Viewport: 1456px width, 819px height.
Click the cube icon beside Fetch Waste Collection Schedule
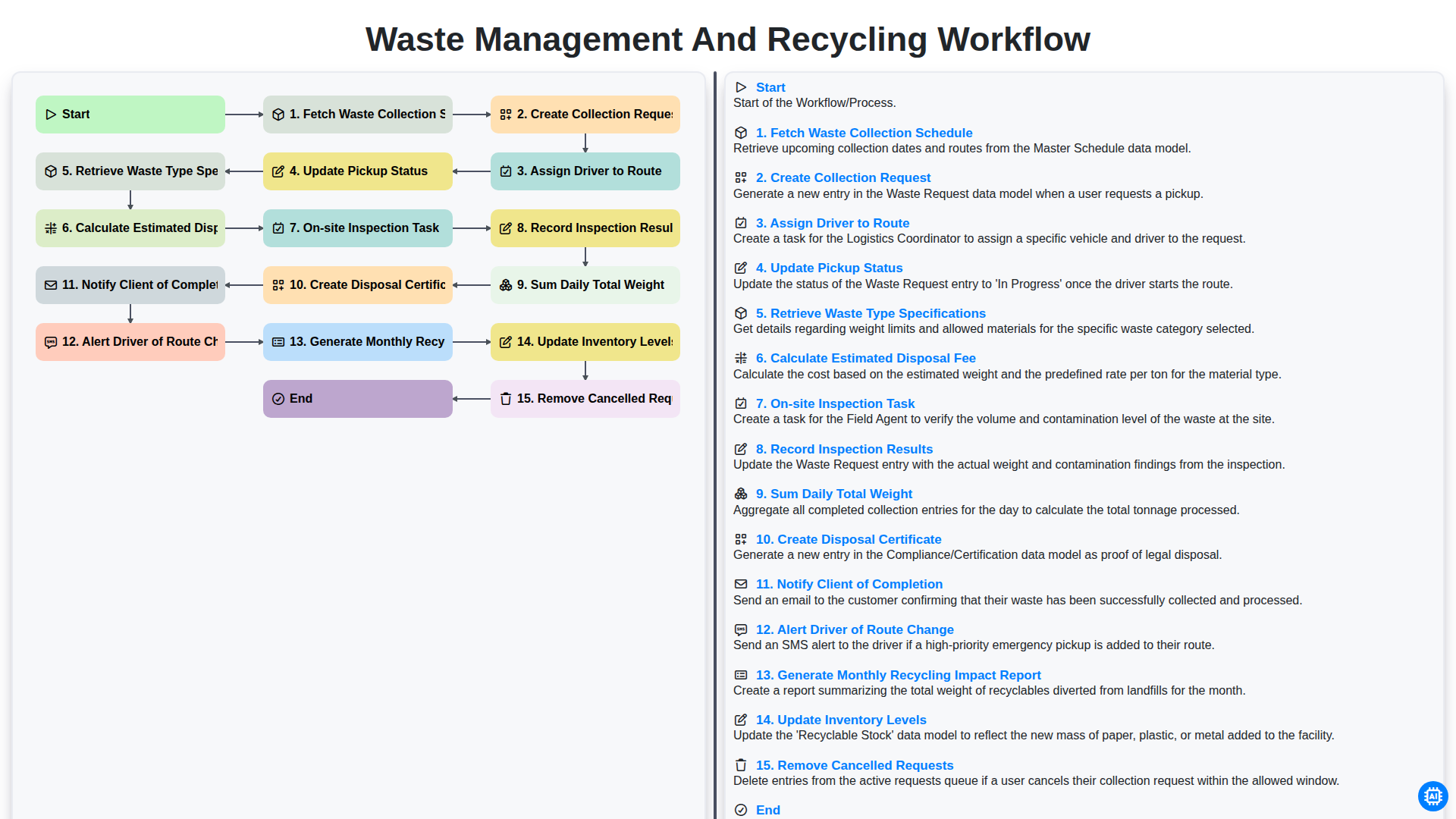(x=741, y=133)
